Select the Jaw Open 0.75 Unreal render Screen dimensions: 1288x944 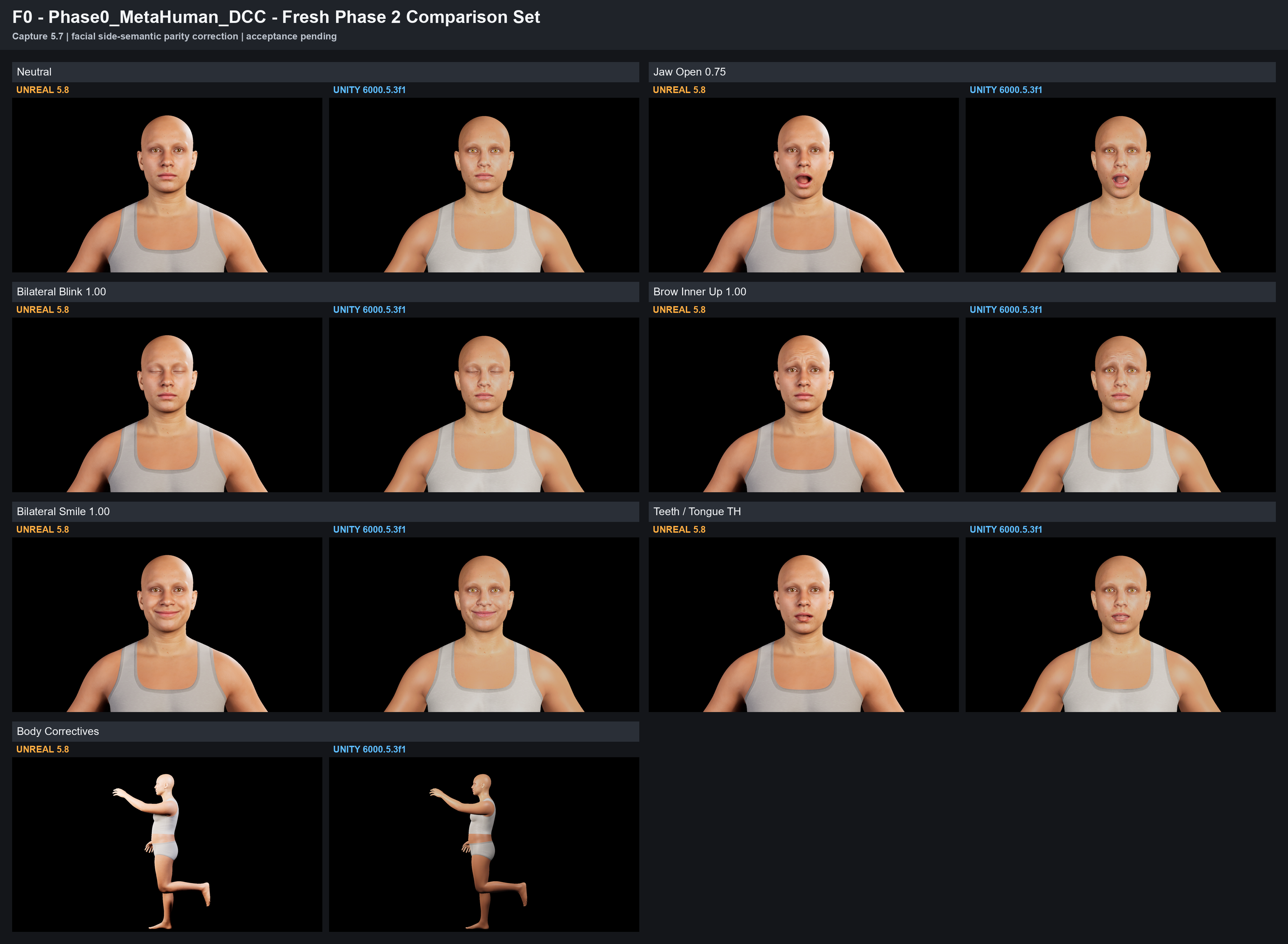click(x=803, y=185)
